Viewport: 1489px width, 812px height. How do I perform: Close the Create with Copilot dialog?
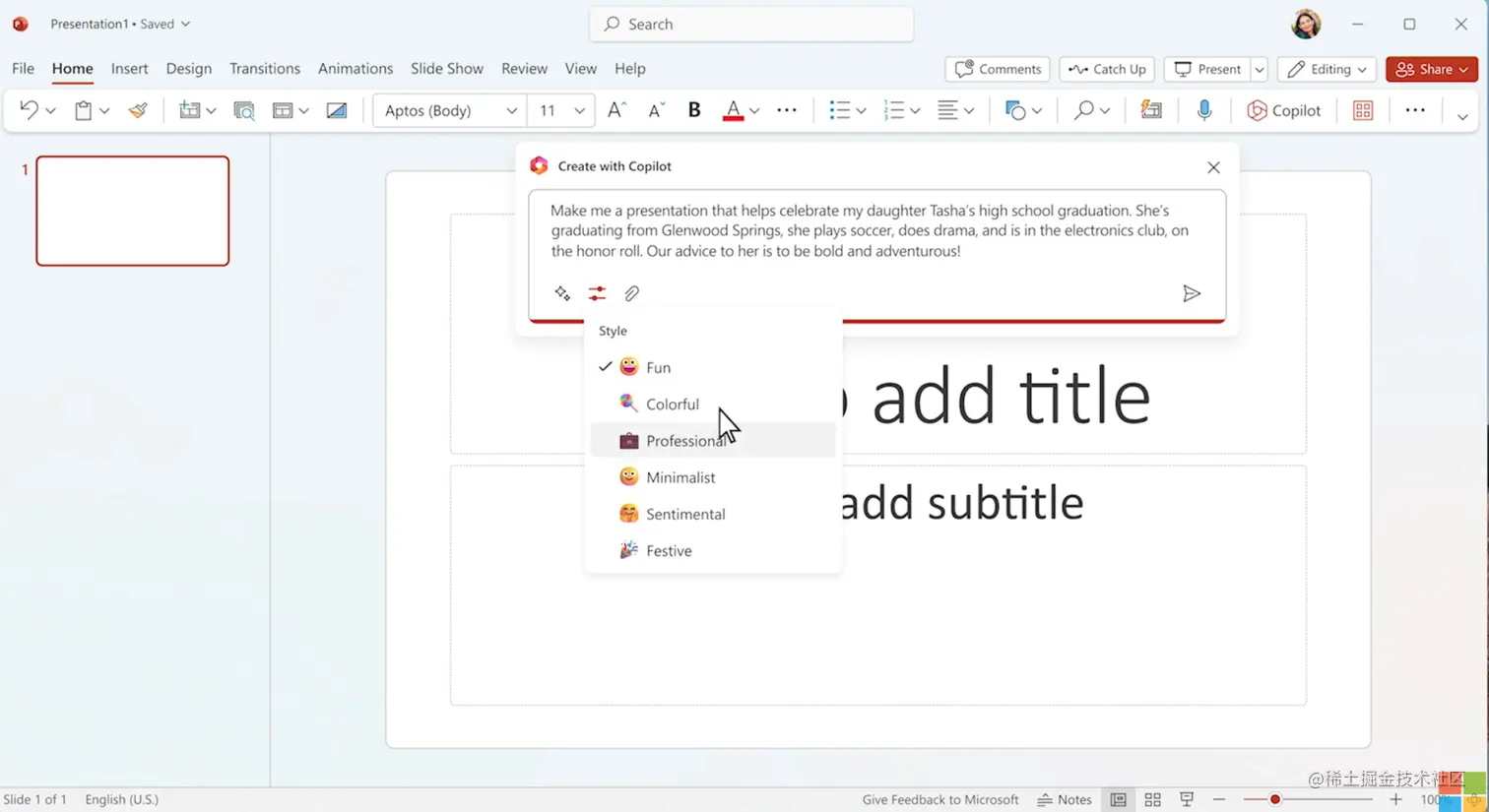(1213, 167)
